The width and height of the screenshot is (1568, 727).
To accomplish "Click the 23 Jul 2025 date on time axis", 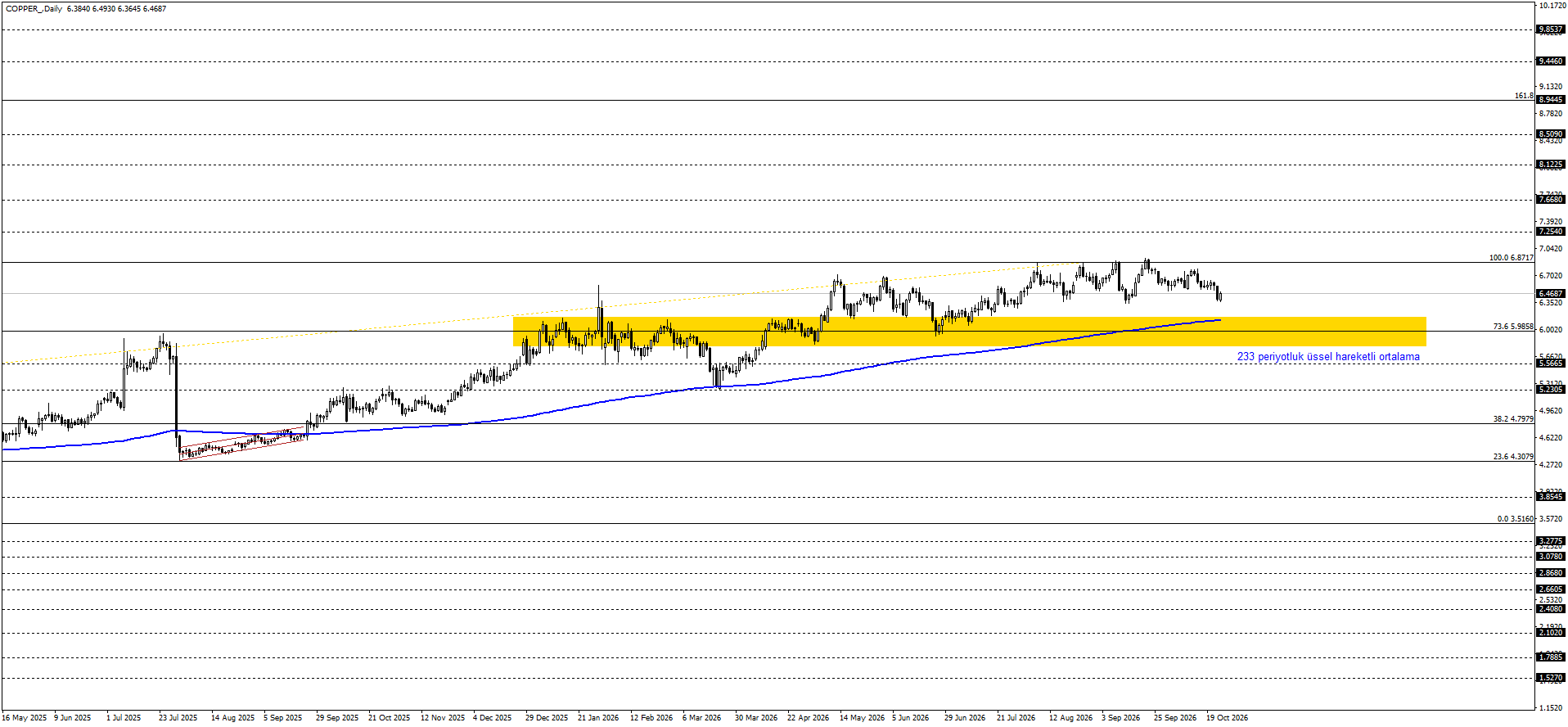I will coord(178,718).
